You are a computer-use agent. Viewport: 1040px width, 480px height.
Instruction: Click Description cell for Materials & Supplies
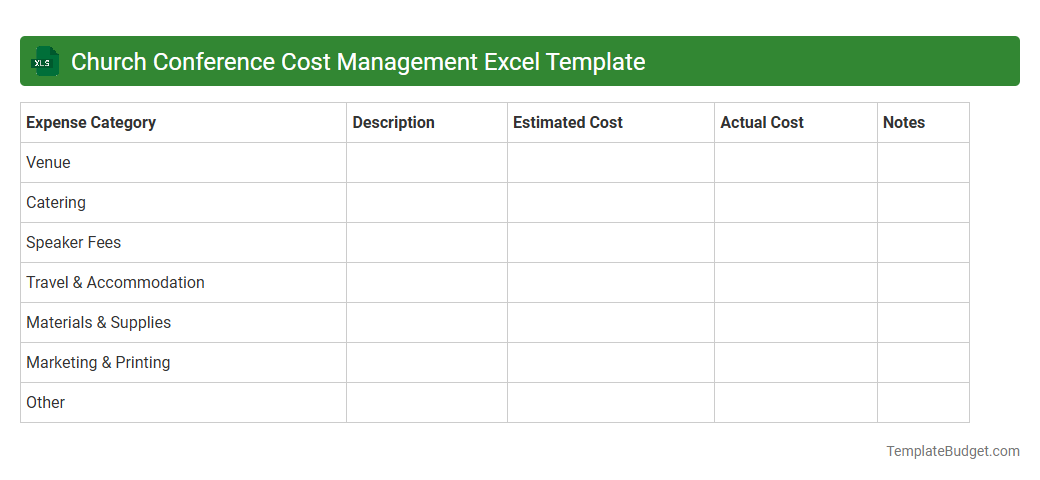(x=427, y=323)
